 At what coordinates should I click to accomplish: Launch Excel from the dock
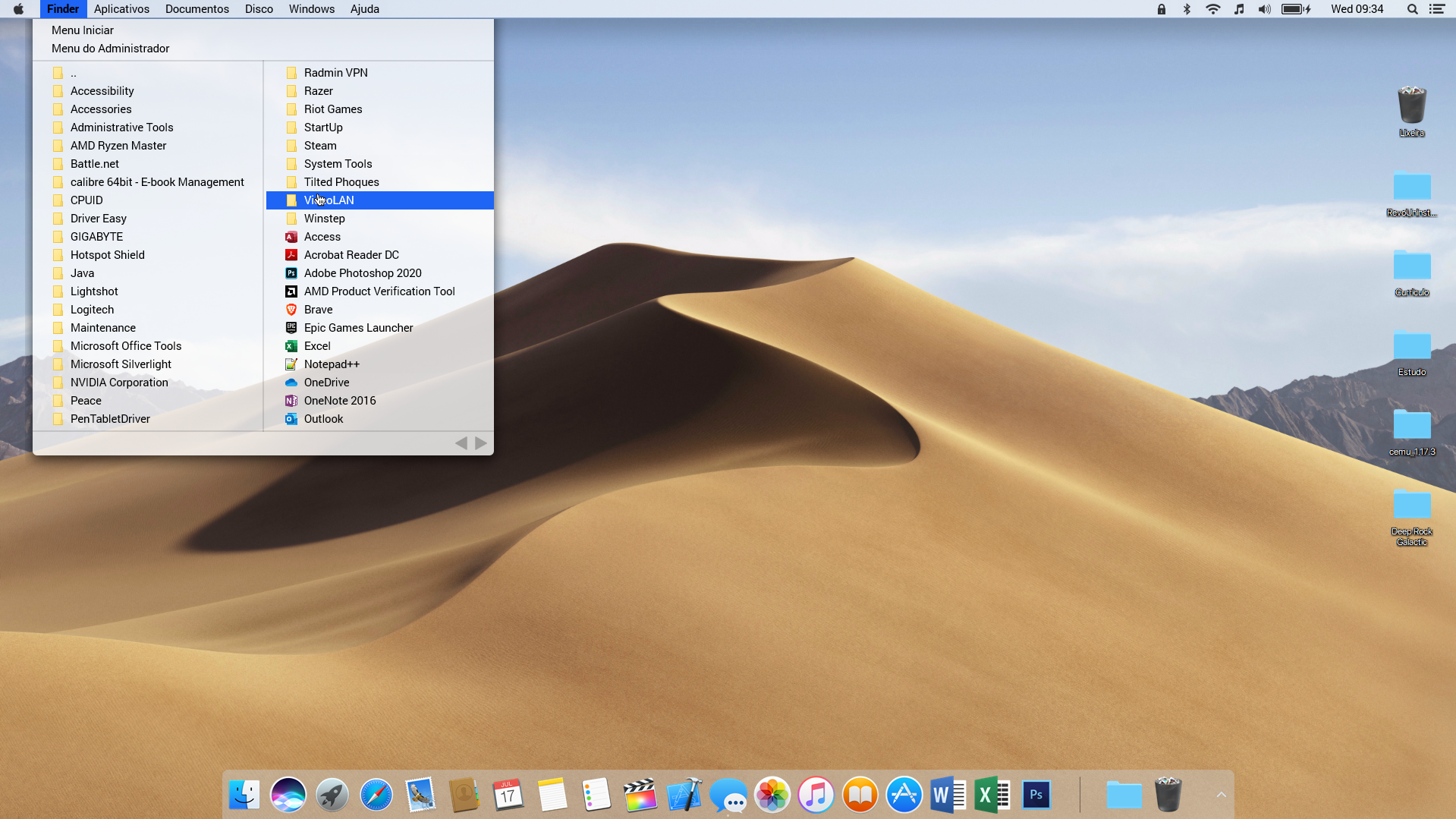(x=992, y=795)
